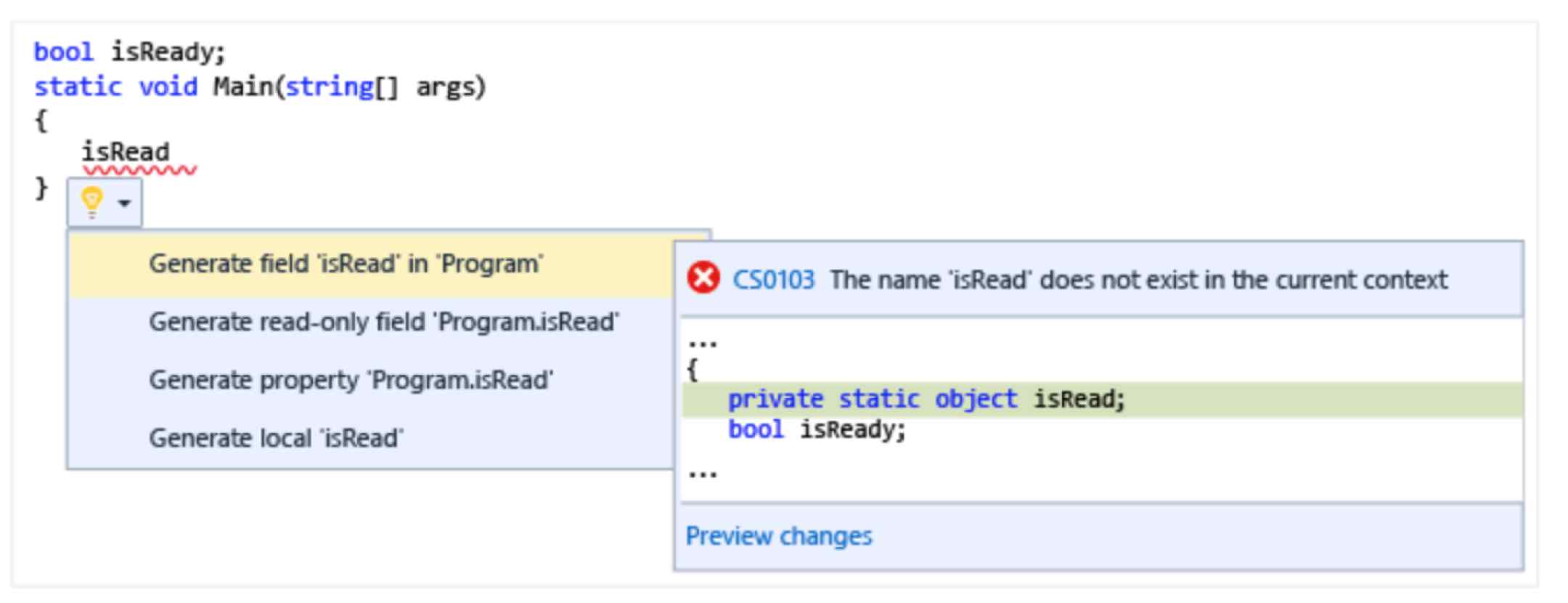Click the static keyword in Main declaration
Screen dimensions: 1568x603
point(78,87)
